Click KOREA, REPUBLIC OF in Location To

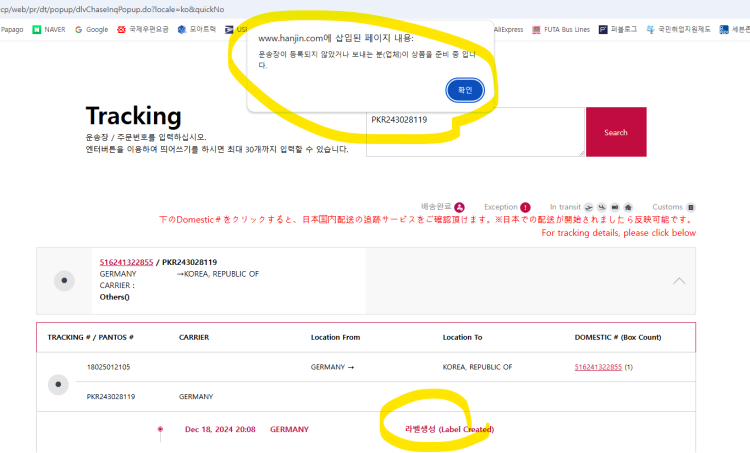click(477, 367)
